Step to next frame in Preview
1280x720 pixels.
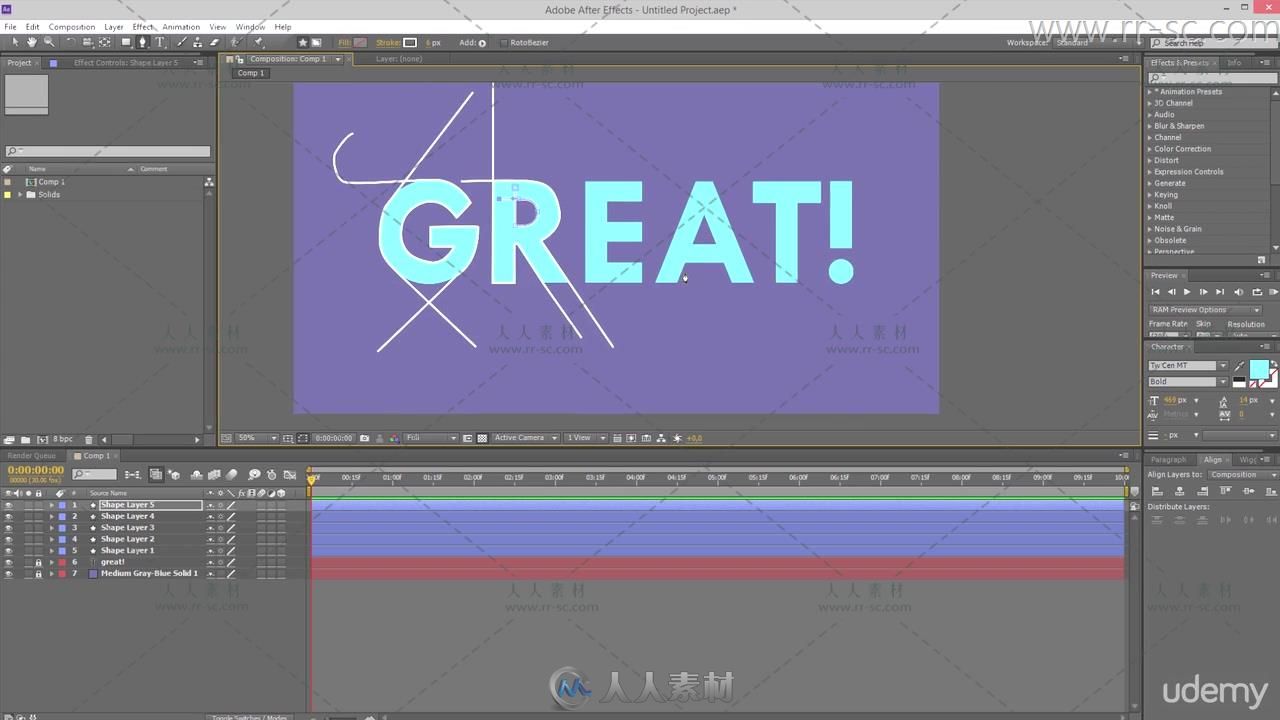[x=1203, y=292]
